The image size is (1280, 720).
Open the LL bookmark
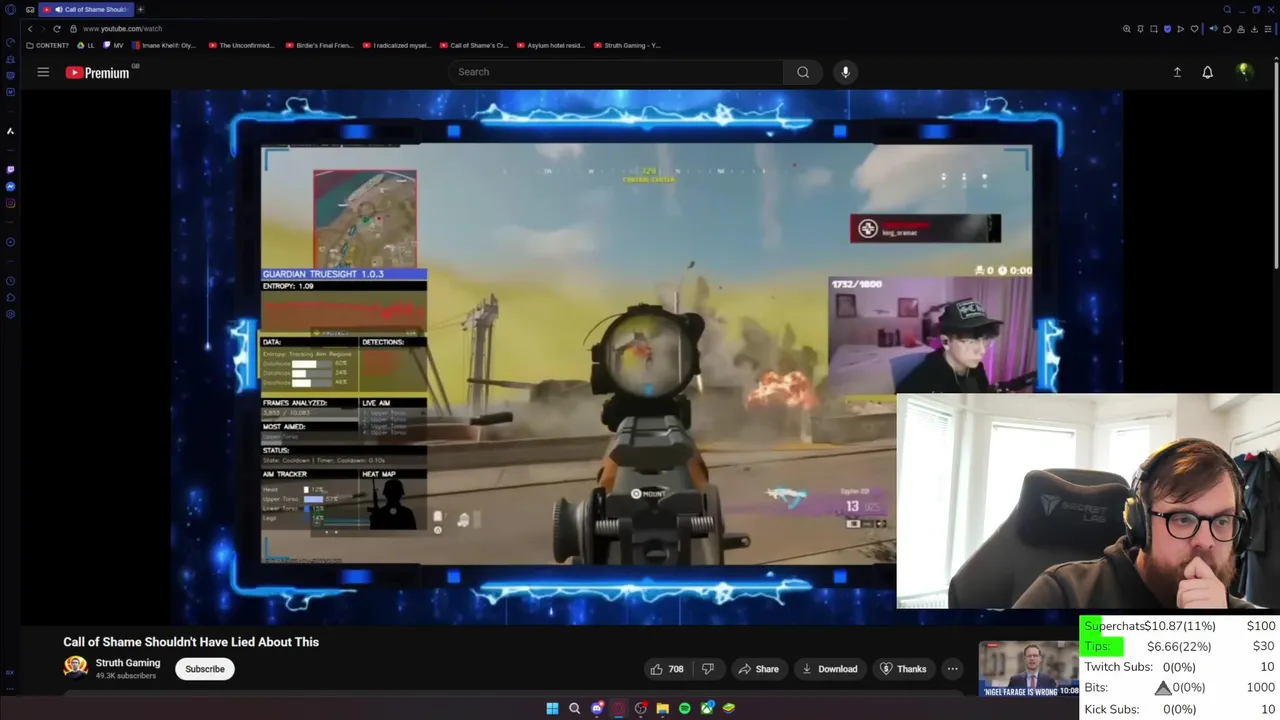pyautogui.click(x=86, y=45)
